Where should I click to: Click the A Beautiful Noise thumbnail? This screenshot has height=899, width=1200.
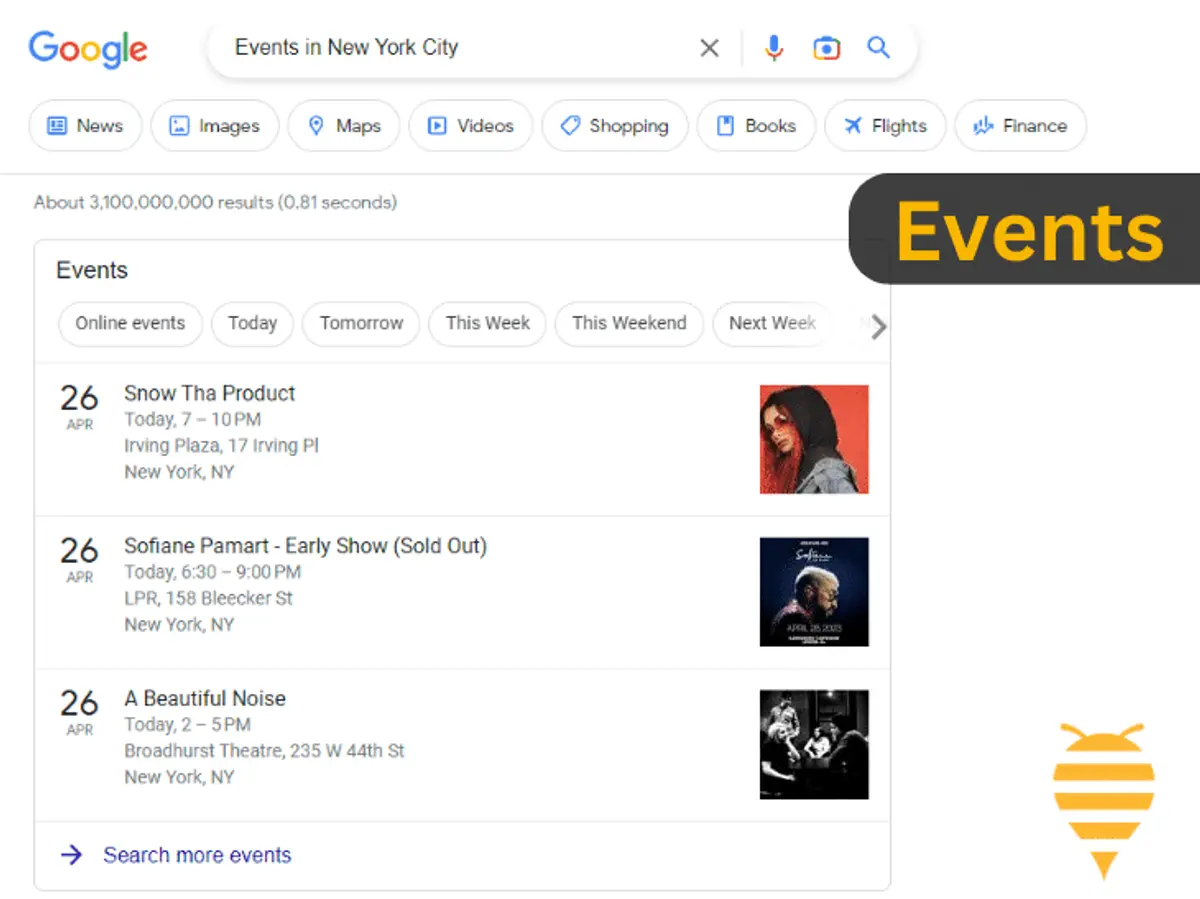click(x=814, y=744)
